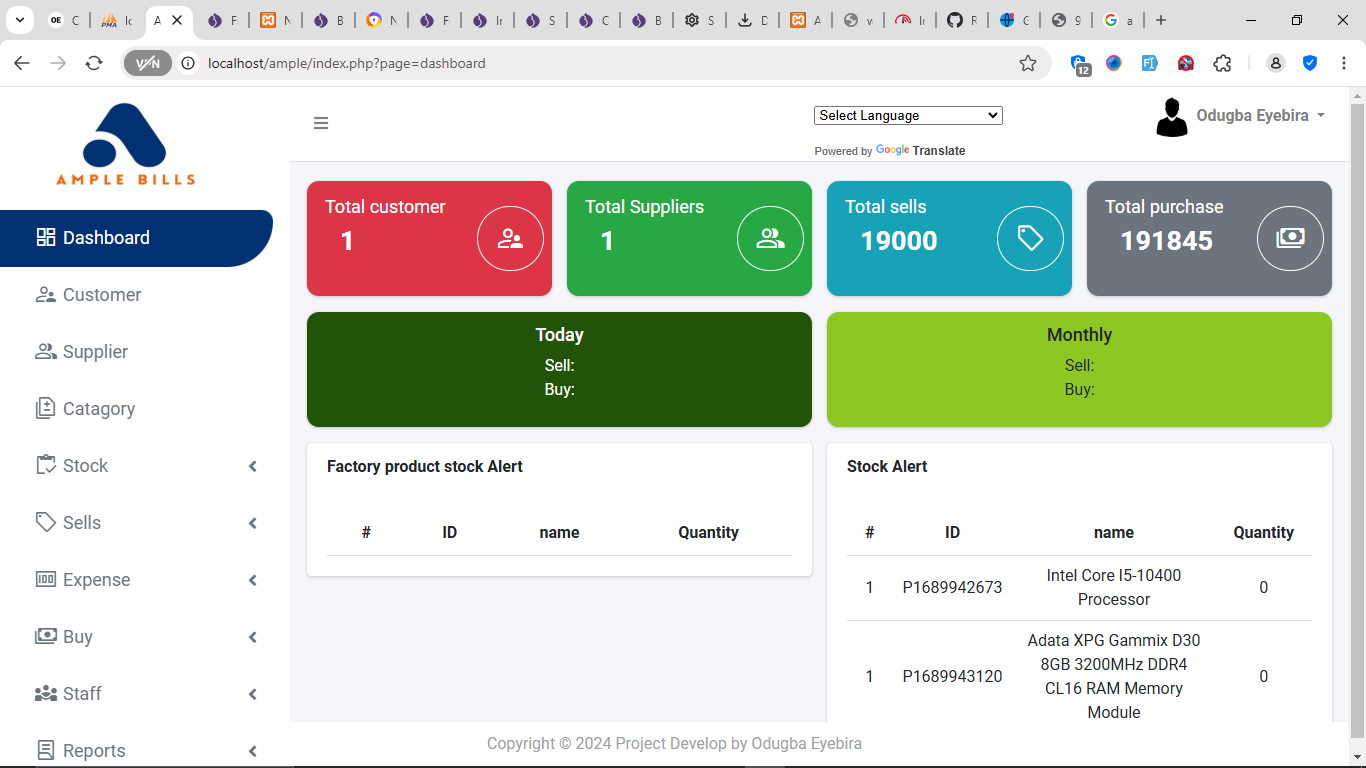Open the browser Extensions puzzle icon
1366x768 pixels.
1222,63
